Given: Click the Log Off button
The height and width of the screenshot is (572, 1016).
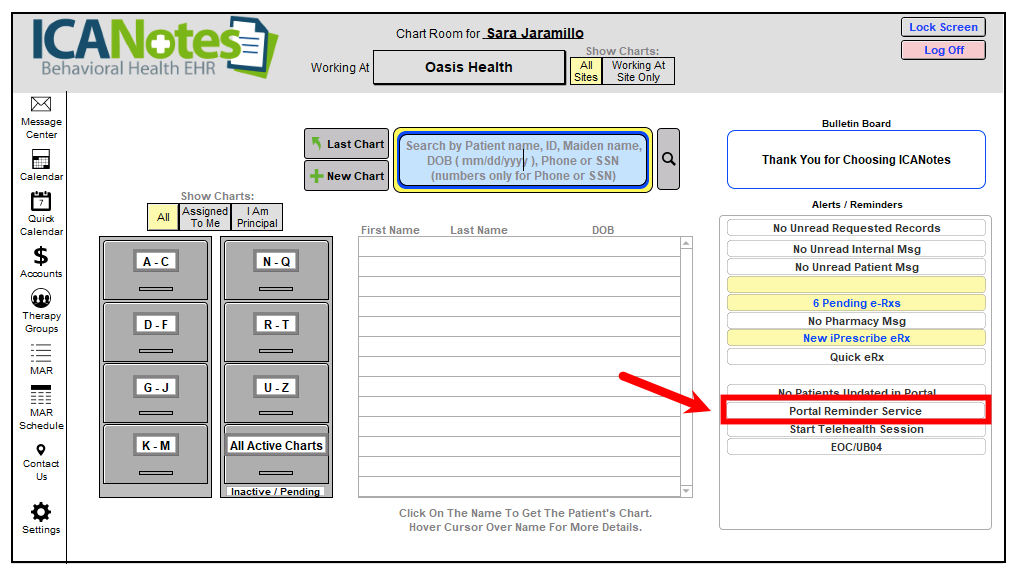Looking at the screenshot, I should tap(943, 50).
